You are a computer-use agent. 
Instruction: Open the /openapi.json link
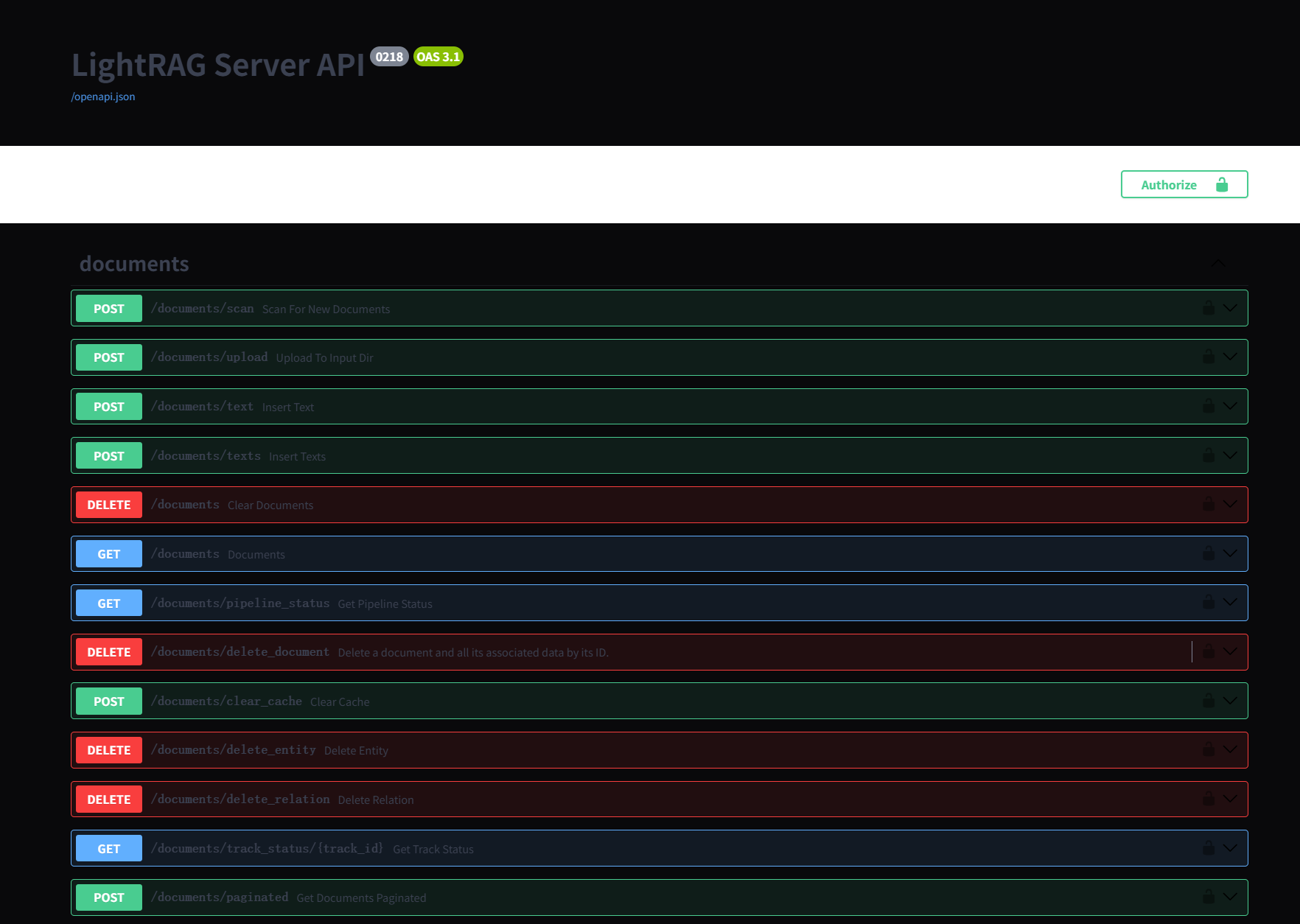point(103,97)
